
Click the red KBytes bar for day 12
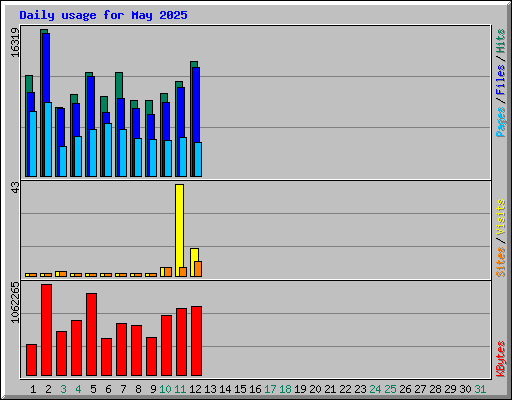pyautogui.click(x=197, y=341)
